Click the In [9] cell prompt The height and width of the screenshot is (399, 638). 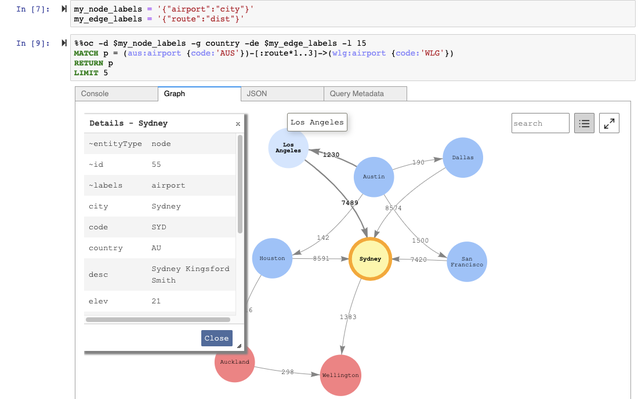(33, 43)
